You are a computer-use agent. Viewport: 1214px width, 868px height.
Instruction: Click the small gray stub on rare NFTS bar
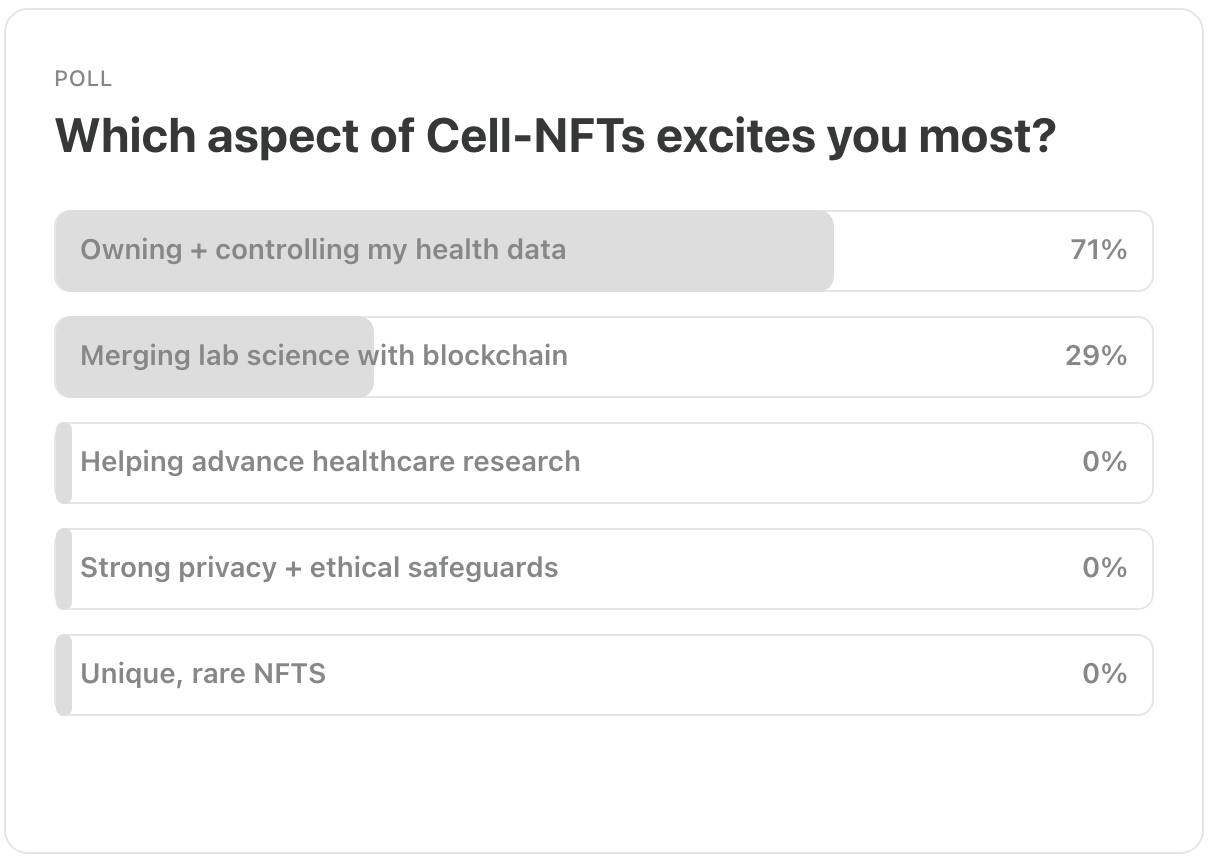tap(64, 675)
